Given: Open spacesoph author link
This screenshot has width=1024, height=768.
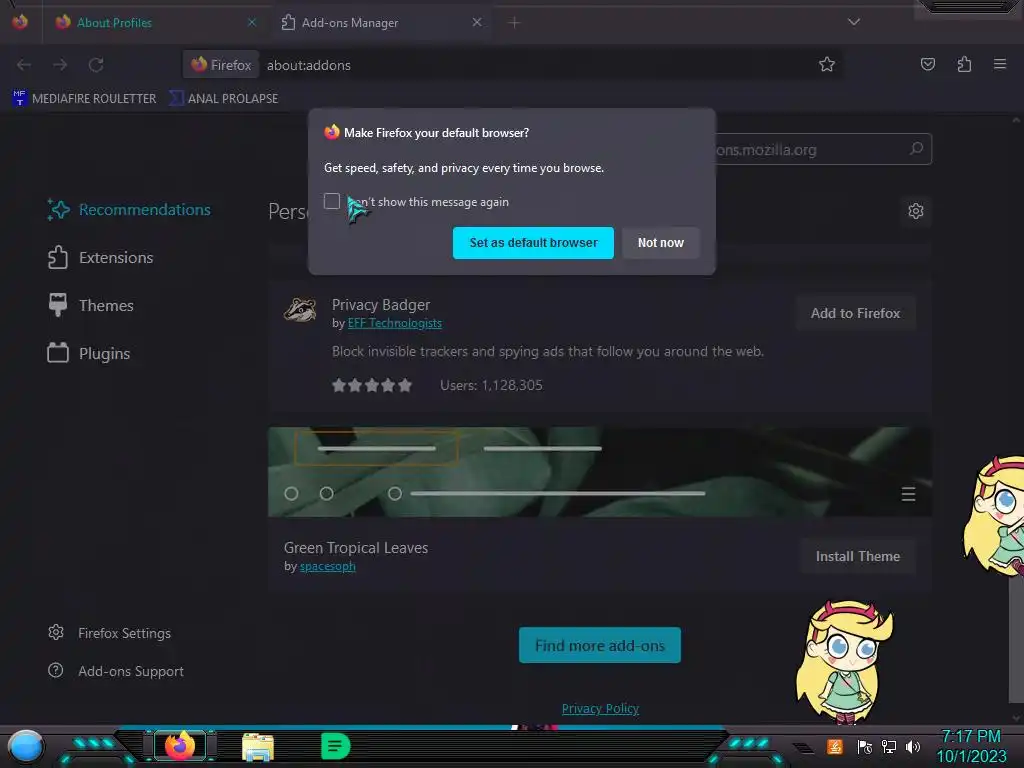Looking at the screenshot, I should click(x=327, y=566).
